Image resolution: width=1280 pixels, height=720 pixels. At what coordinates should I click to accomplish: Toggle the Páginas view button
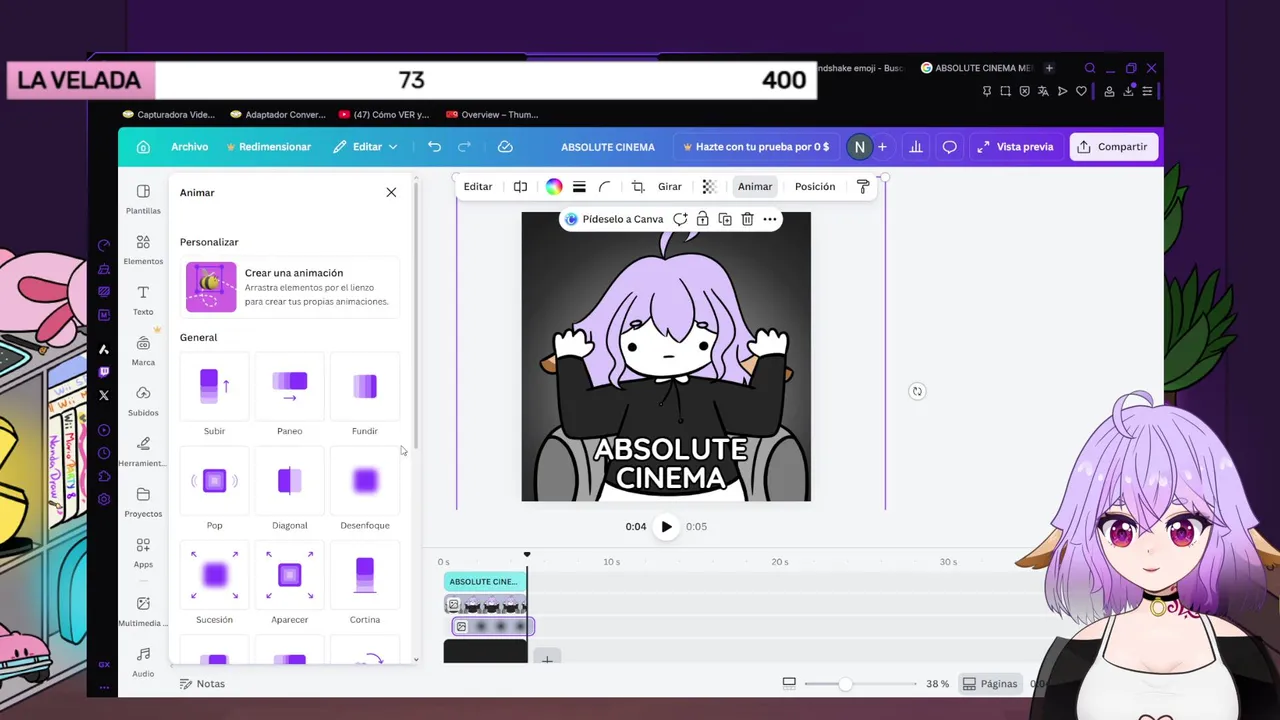tap(989, 684)
